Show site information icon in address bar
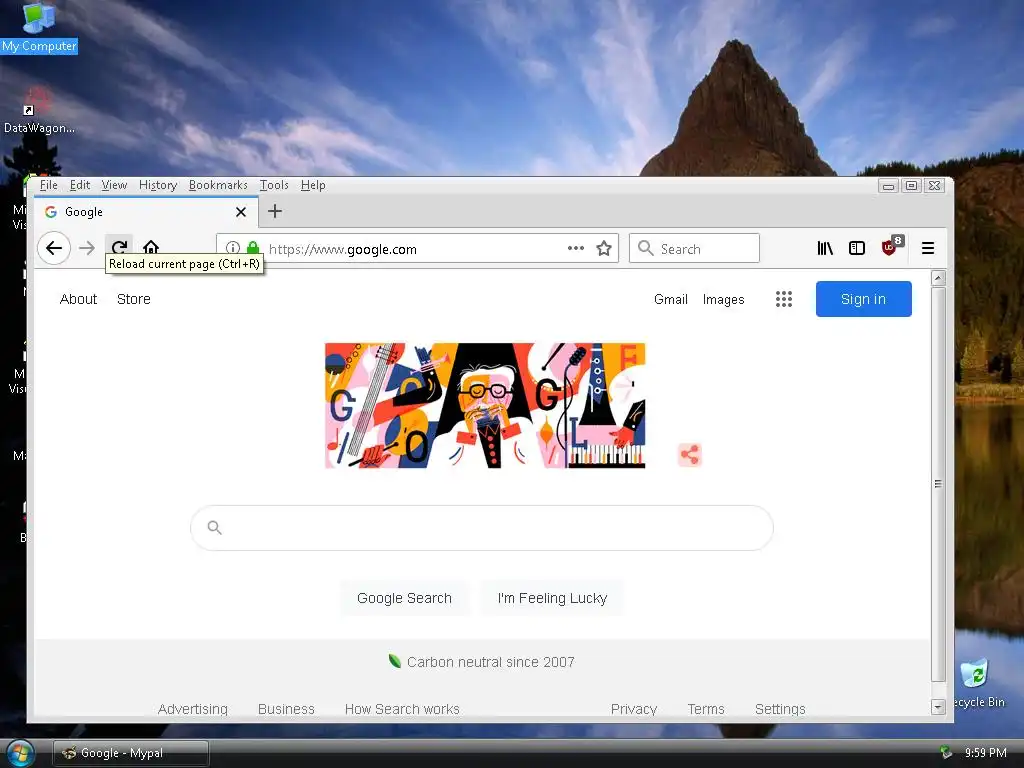The width and height of the screenshot is (1024, 768). point(232,248)
